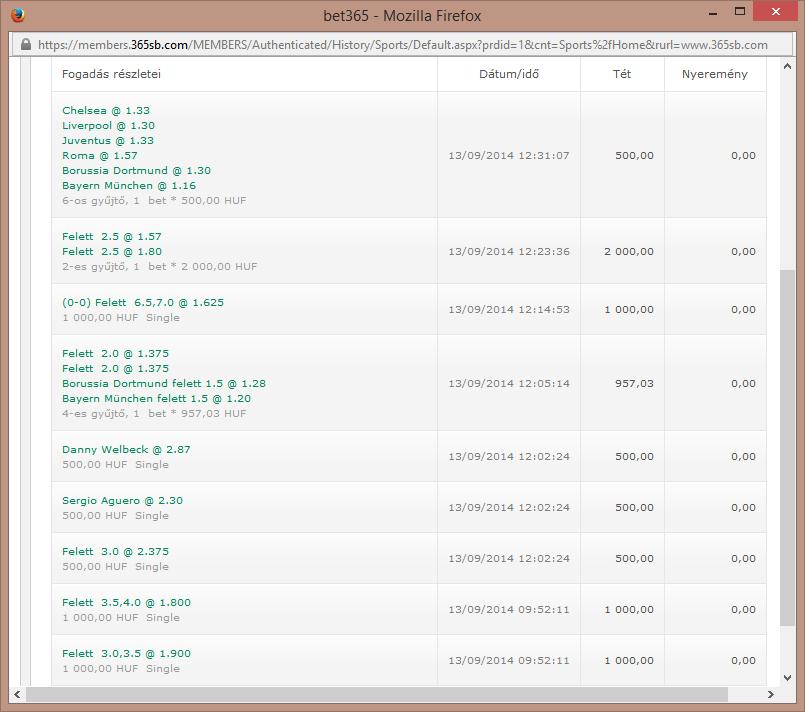Click the Firefox logo icon in title bar
This screenshot has width=805, height=712.
point(18,15)
